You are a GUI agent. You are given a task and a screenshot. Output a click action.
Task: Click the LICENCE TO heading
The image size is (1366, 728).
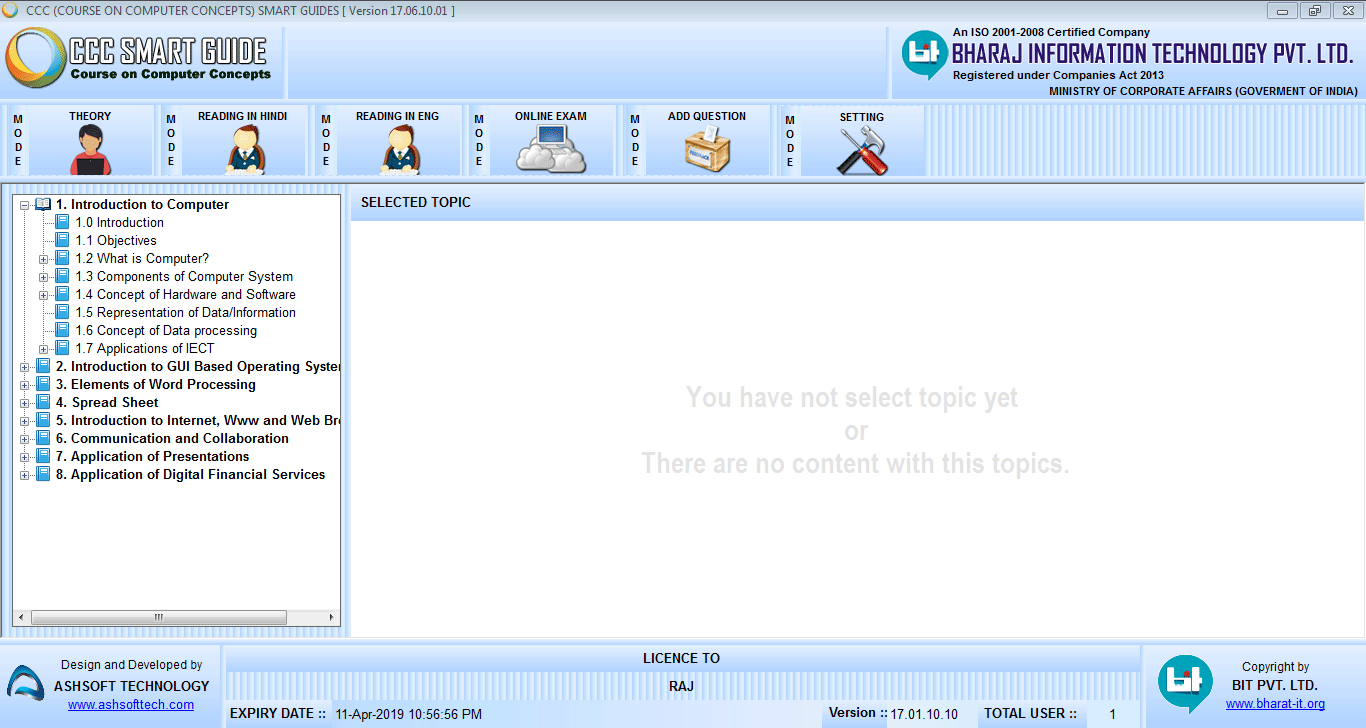point(681,658)
